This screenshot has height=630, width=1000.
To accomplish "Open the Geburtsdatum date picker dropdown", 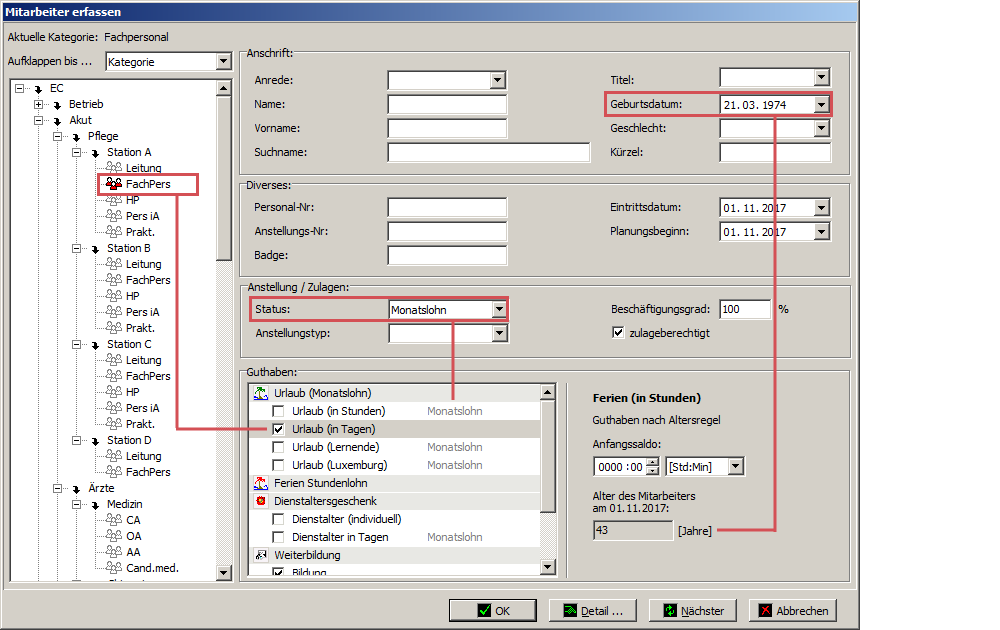I will 821,104.
